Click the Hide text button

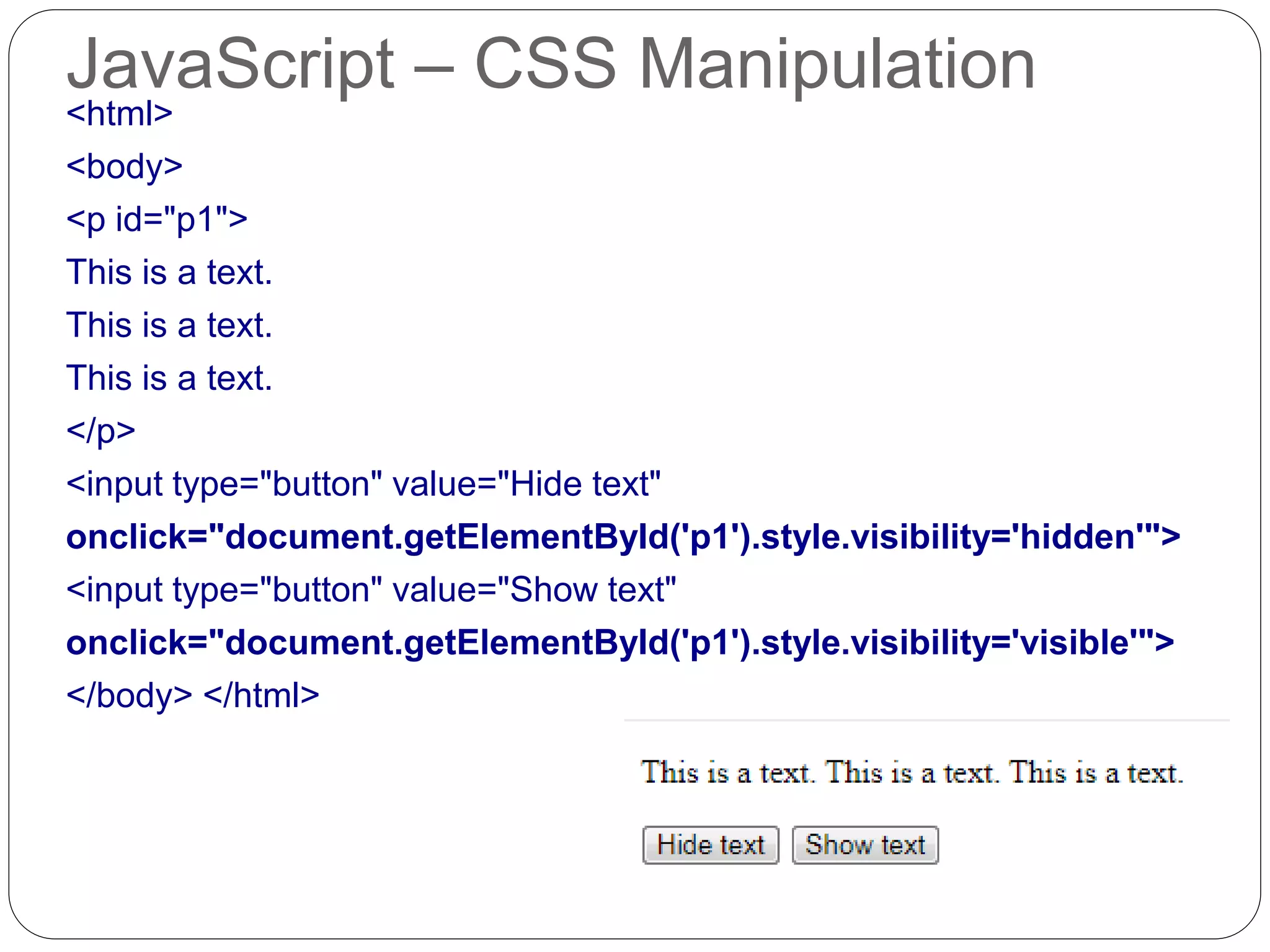(x=710, y=845)
